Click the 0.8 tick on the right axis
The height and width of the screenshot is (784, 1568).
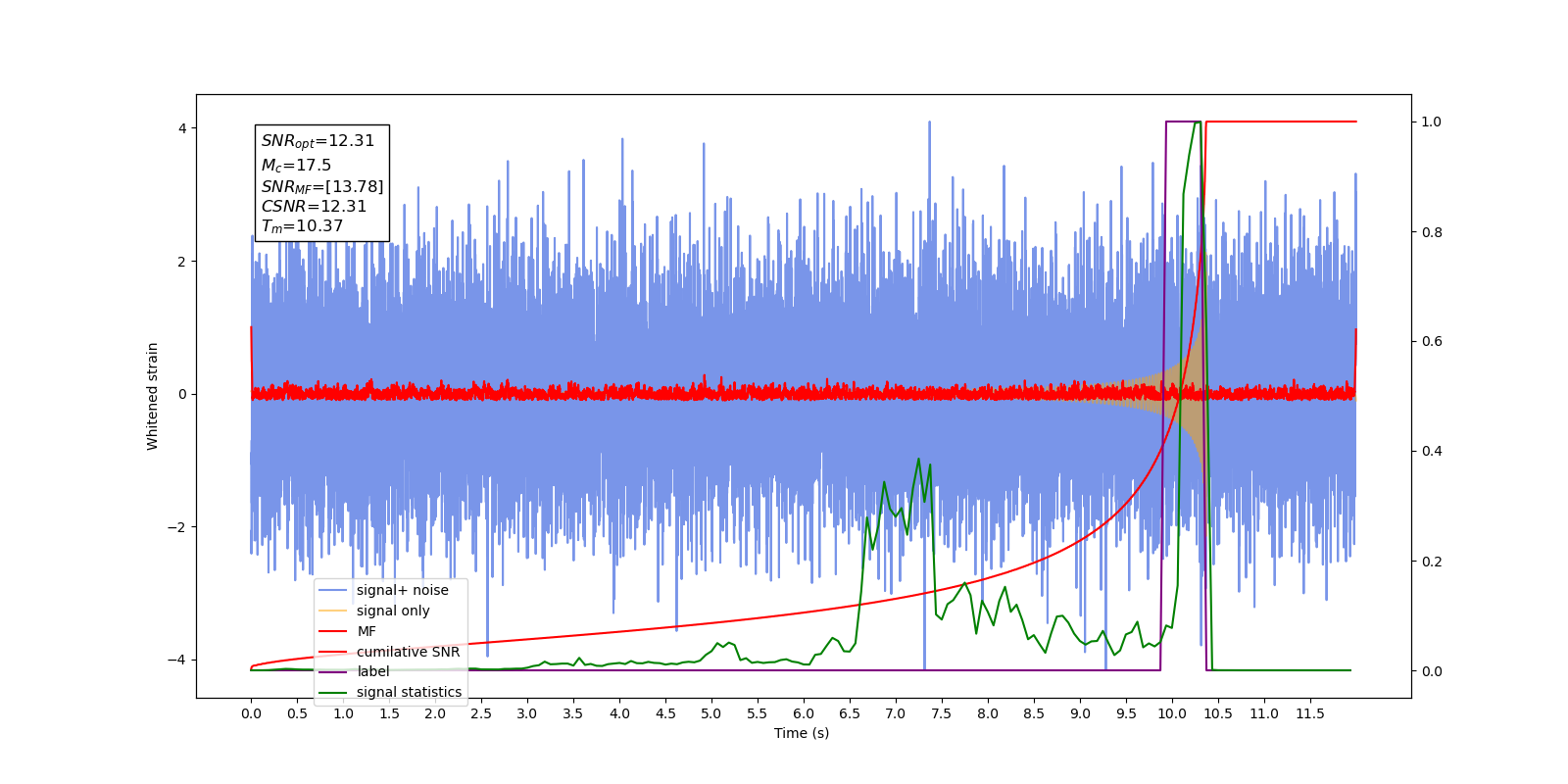(x=1432, y=232)
